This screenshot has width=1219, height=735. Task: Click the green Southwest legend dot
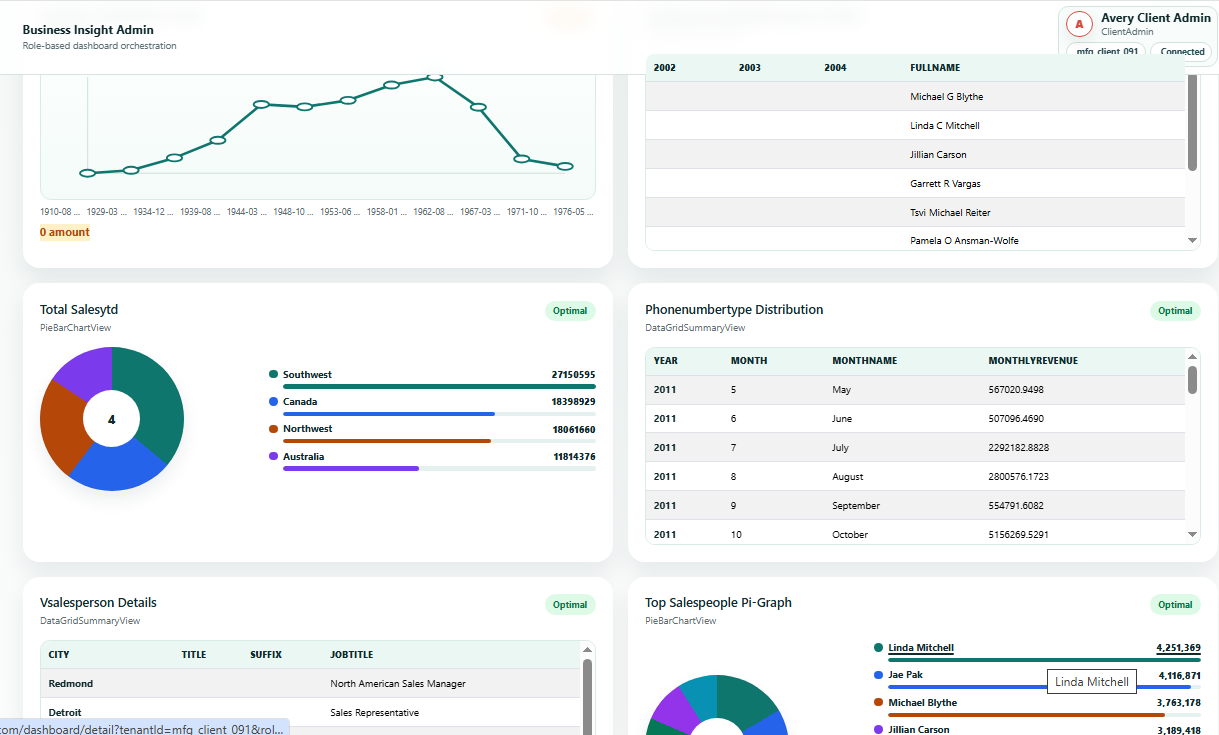pyautogui.click(x=273, y=374)
